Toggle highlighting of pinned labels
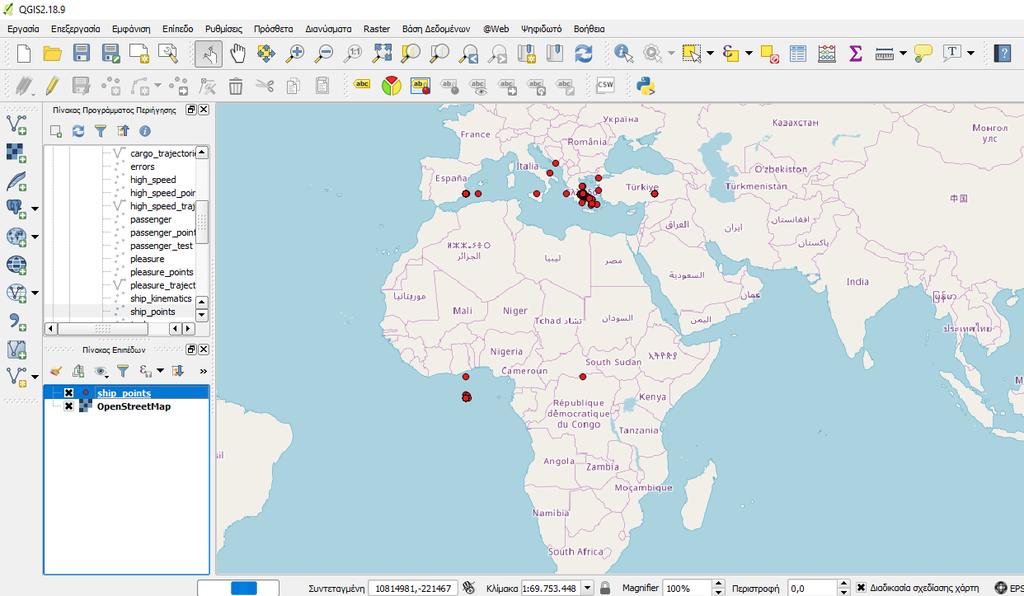 coord(420,86)
